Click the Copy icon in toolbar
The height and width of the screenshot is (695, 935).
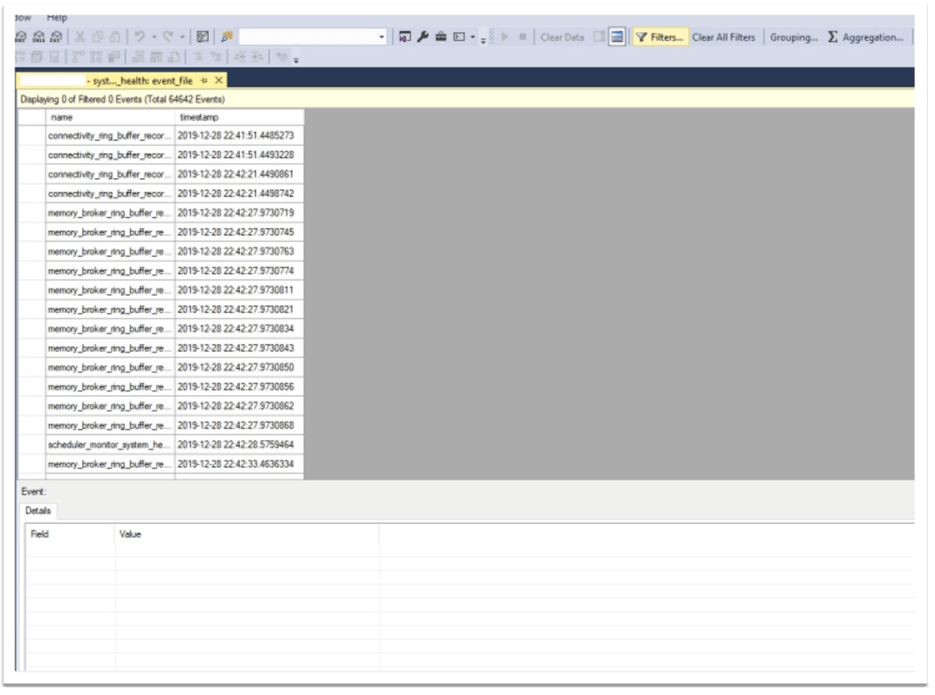click(x=98, y=37)
